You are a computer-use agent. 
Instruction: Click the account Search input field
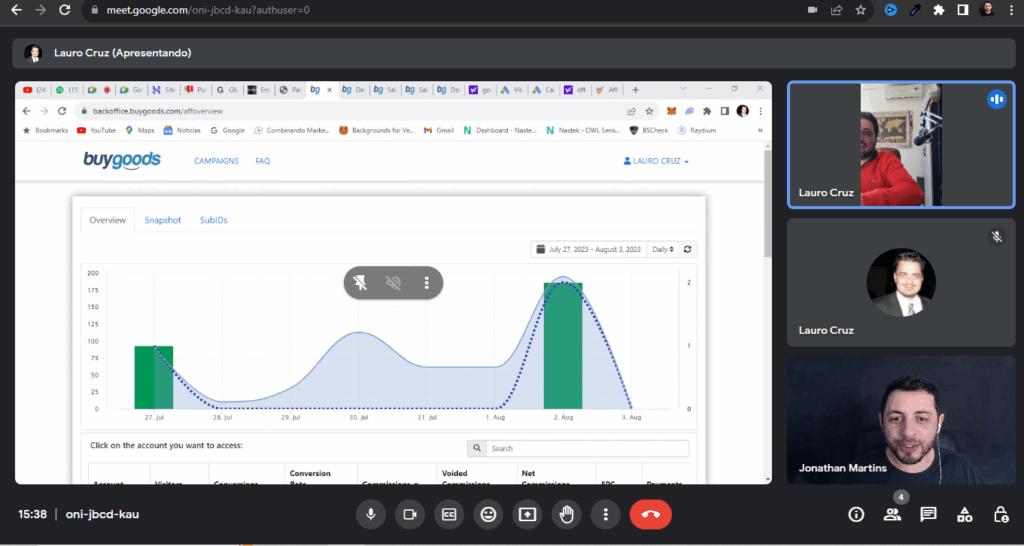(x=587, y=449)
